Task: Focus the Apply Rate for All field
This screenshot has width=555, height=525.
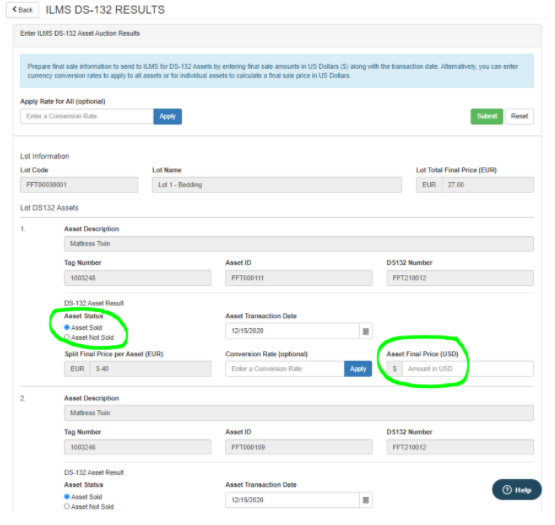Action: 87,116
